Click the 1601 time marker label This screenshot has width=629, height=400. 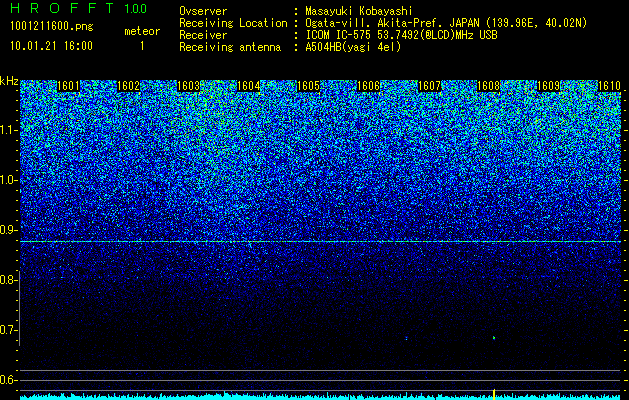point(68,86)
